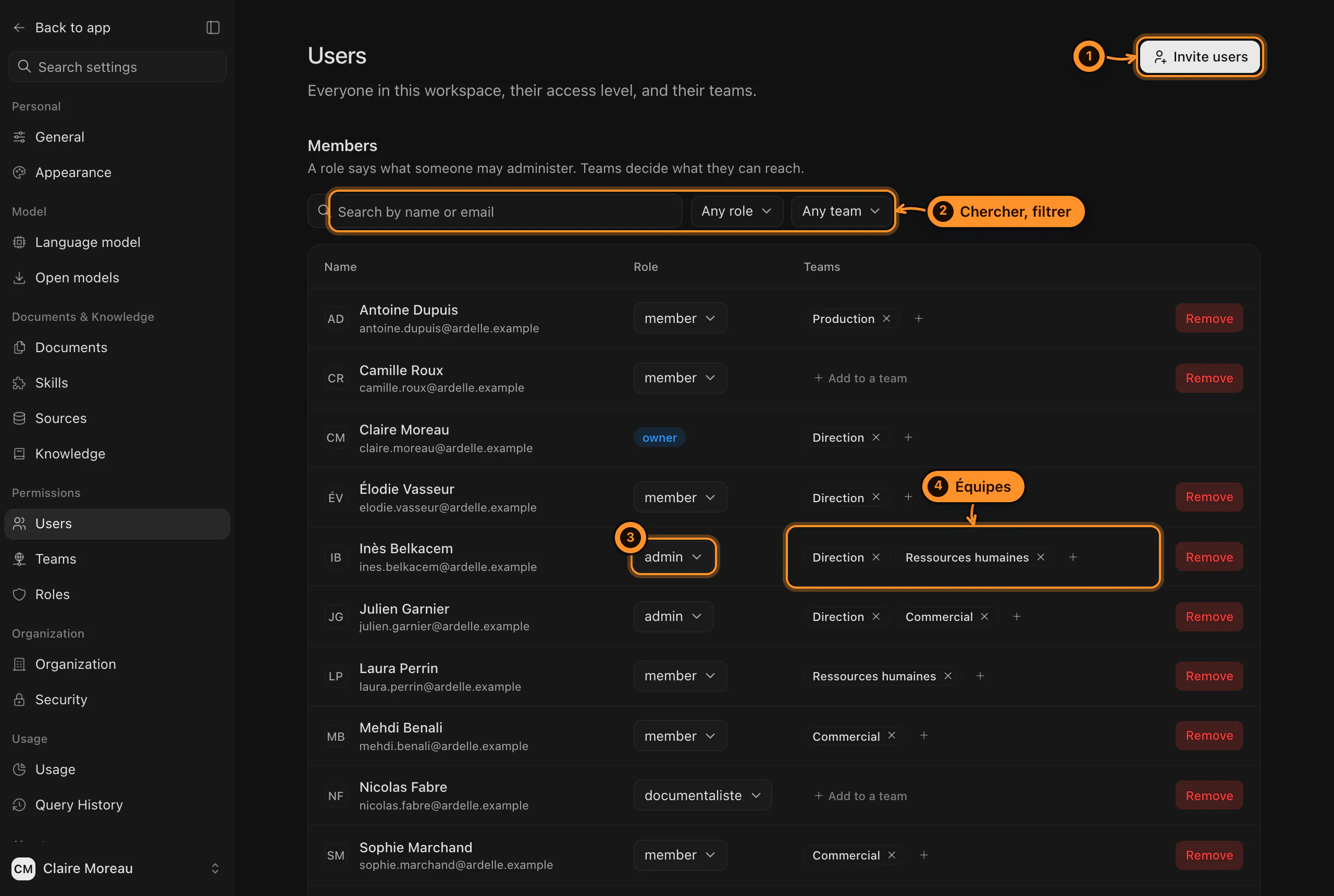Open the Any team filter dropdown
This screenshot has width=1334, height=896.
(x=841, y=211)
